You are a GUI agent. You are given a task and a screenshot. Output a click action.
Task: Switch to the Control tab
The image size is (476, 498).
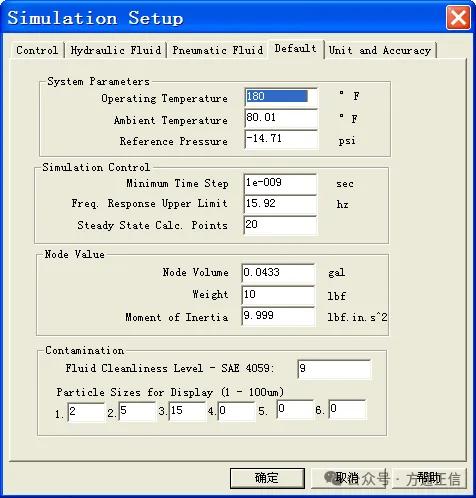pyautogui.click(x=37, y=50)
